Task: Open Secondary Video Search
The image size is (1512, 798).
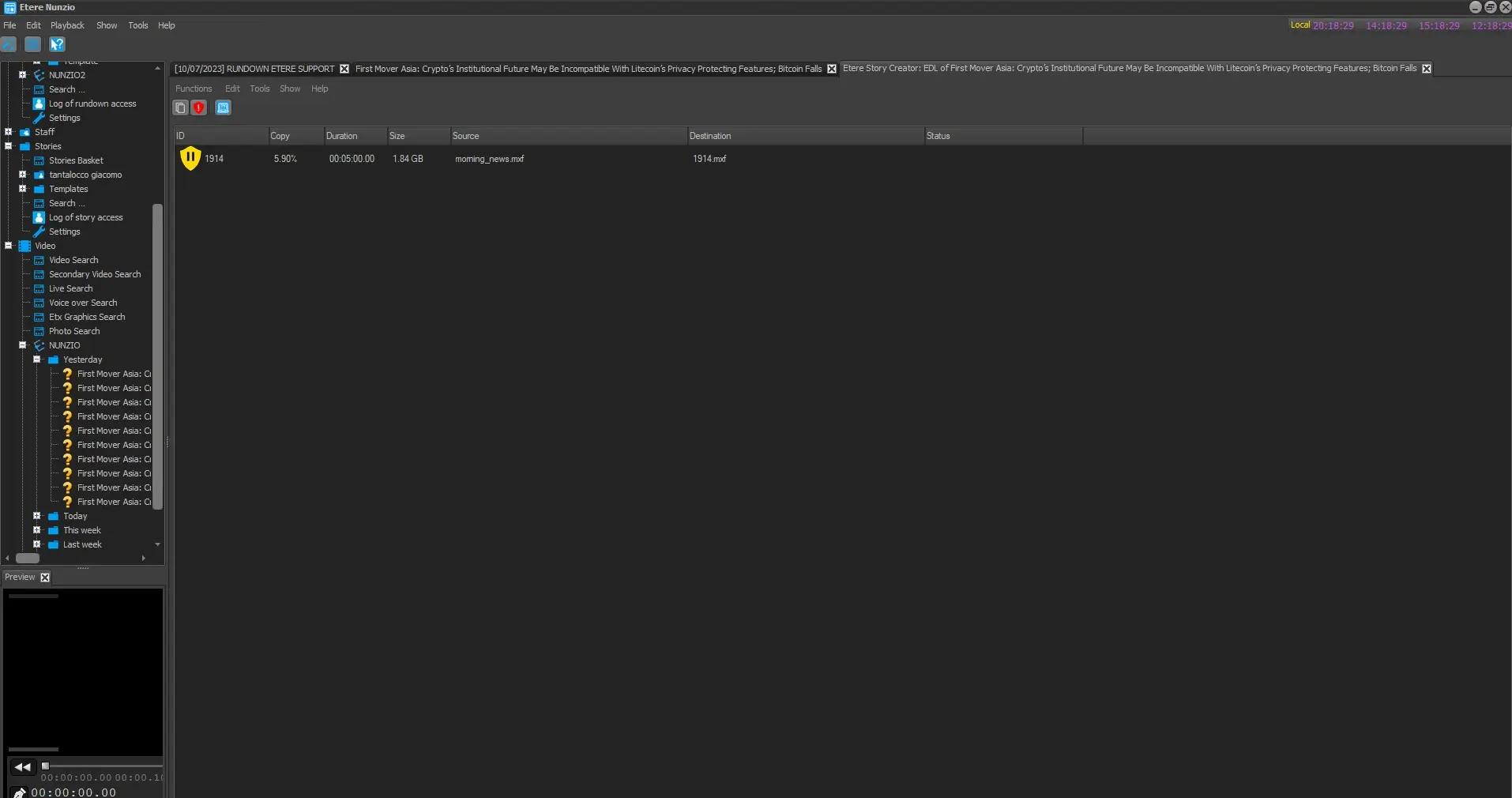Action: point(94,274)
